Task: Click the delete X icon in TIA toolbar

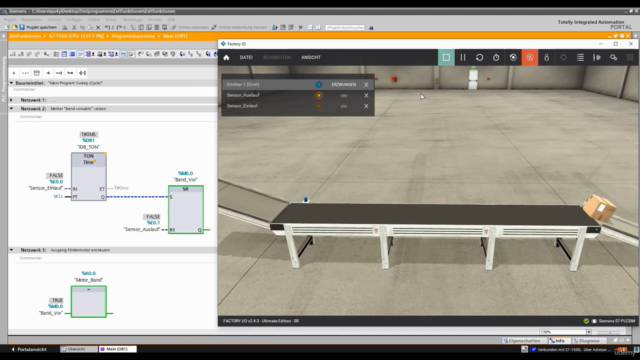Action: pyautogui.click(x=98, y=27)
